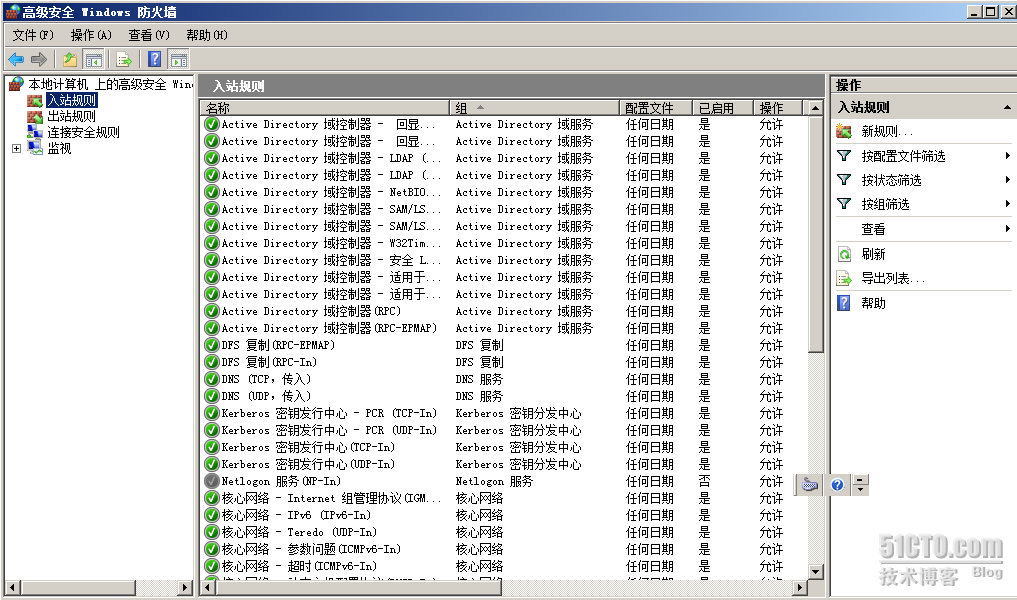Click the 出站规则 tree icon

pos(35,116)
